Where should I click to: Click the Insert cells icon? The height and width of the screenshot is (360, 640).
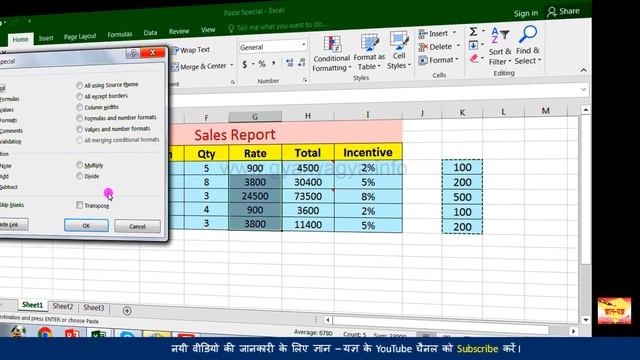click(423, 34)
